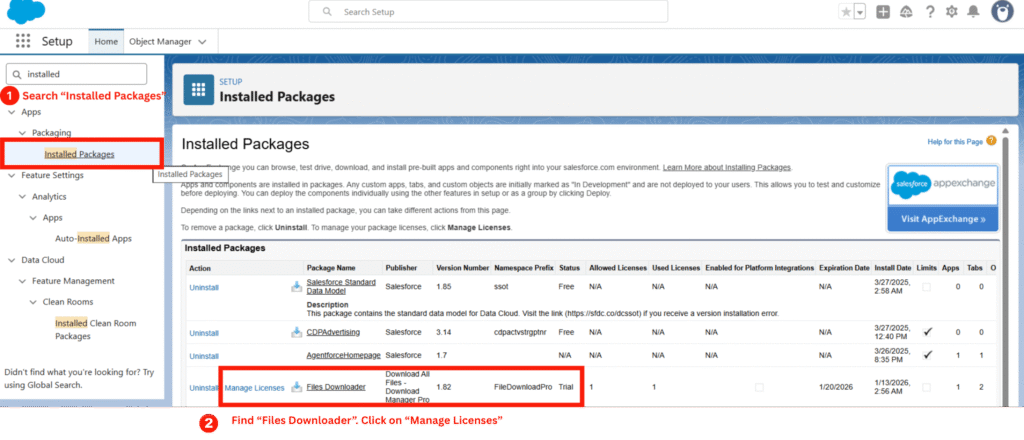Viewport: 1024px width, 440px height.
Task: Switch to the Home tab
Action: click(x=106, y=41)
